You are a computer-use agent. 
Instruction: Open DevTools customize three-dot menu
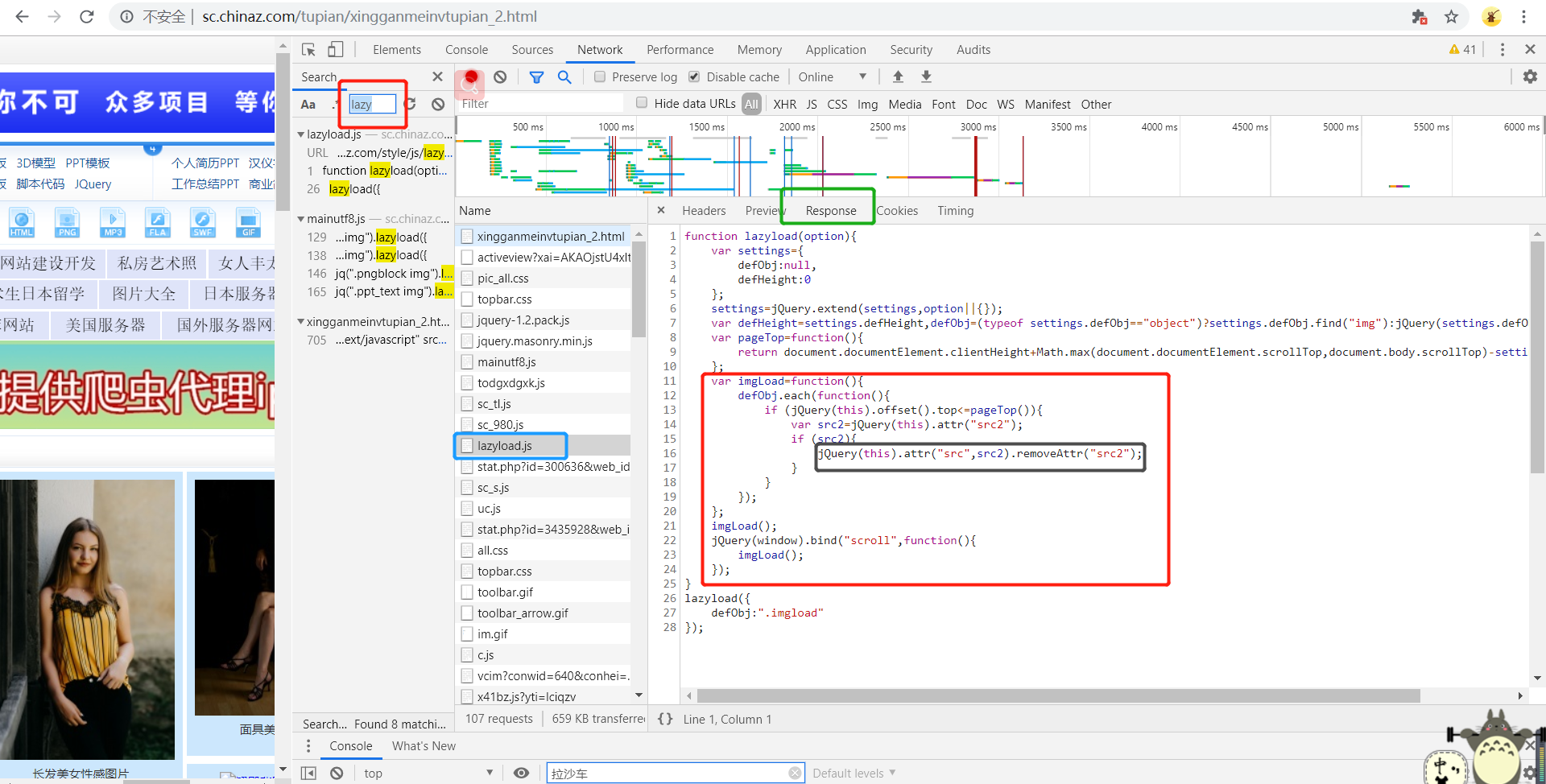coord(1503,50)
